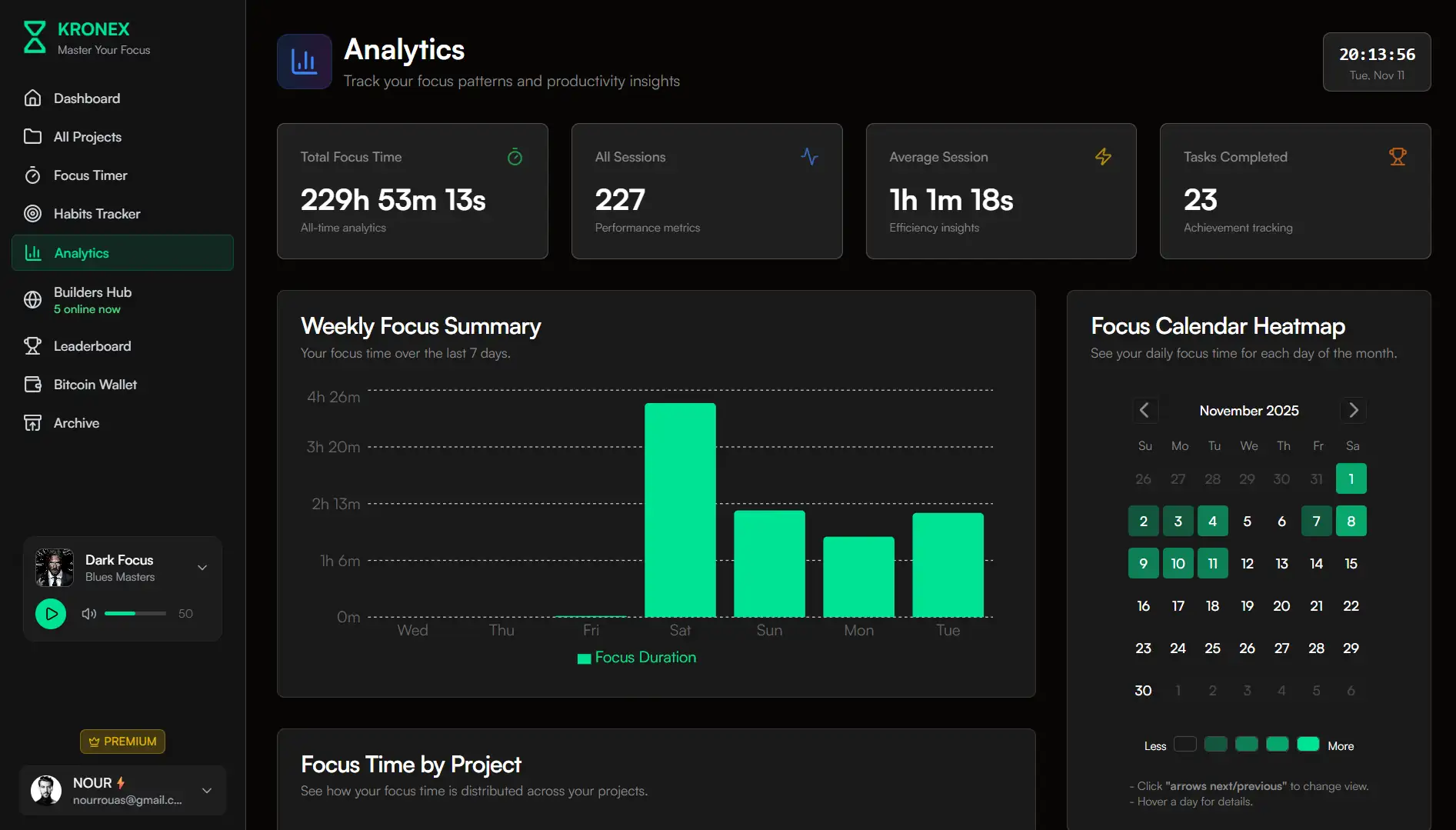Go to previous month in heatmap calendar
This screenshot has width=1456, height=830.
pyautogui.click(x=1144, y=410)
